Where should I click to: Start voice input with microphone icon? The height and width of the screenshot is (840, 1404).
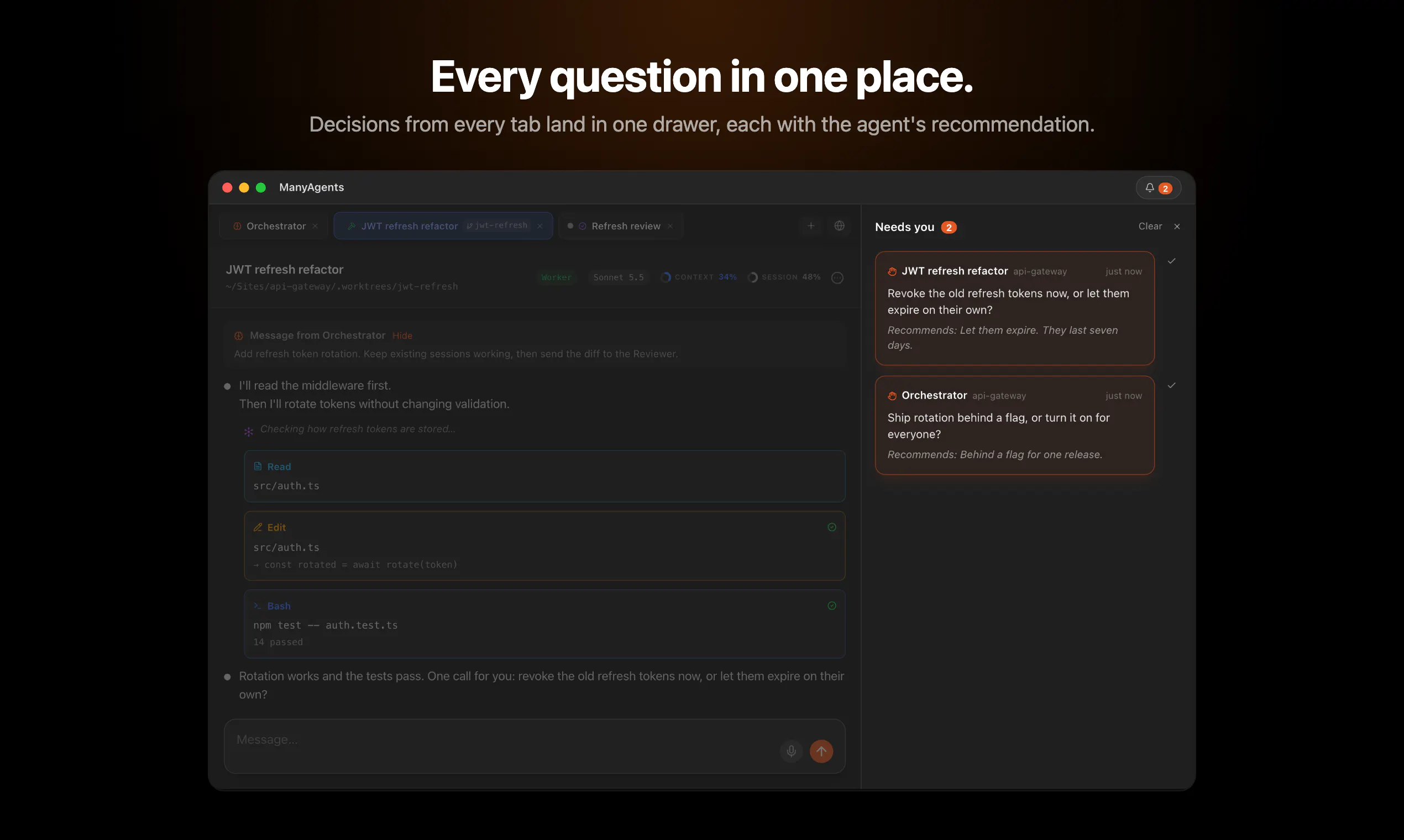(x=791, y=751)
